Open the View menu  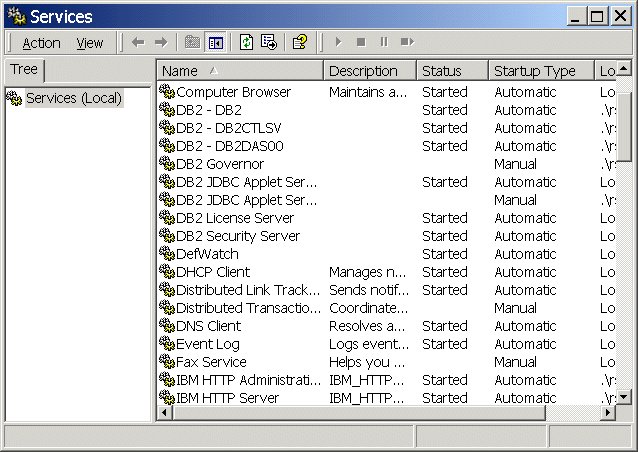pos(90,43)
